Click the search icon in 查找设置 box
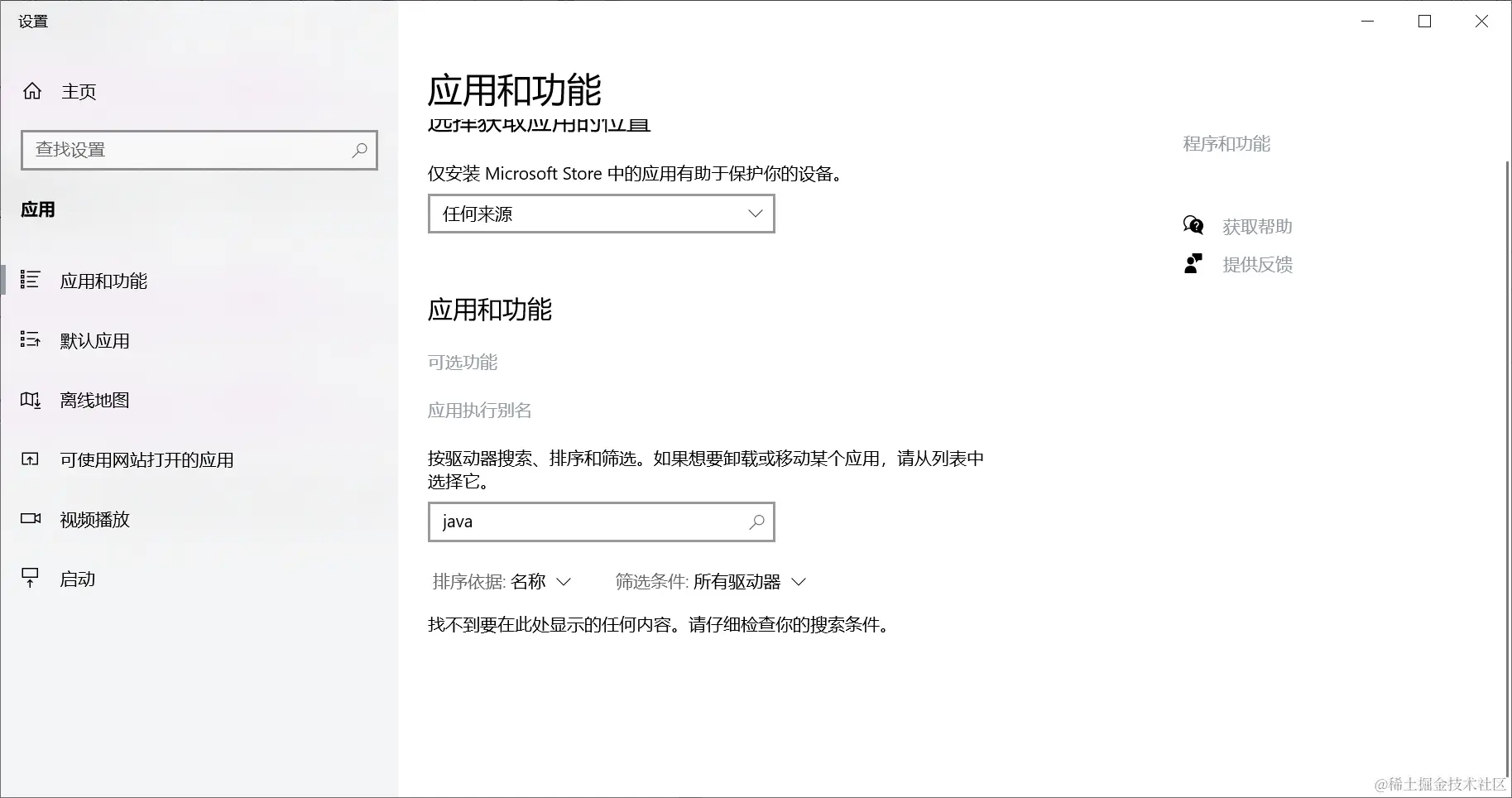The image size is (1512, 798). coord(359,150)
